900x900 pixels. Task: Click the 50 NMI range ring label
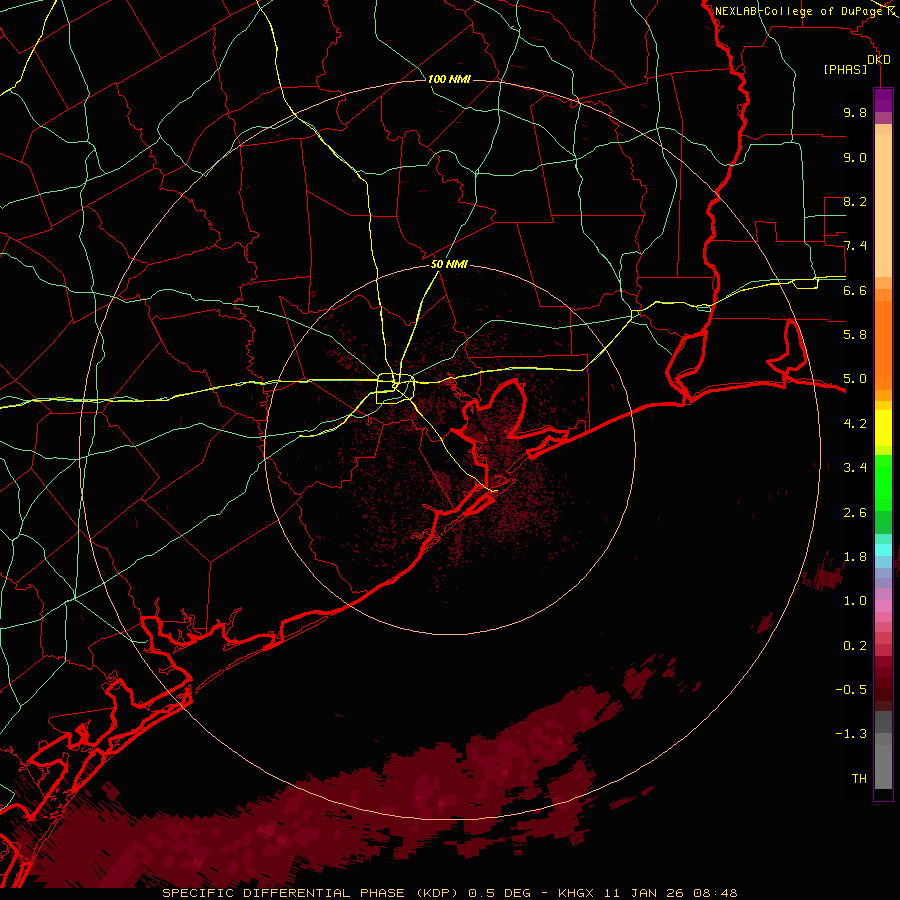tap(449, 264)
